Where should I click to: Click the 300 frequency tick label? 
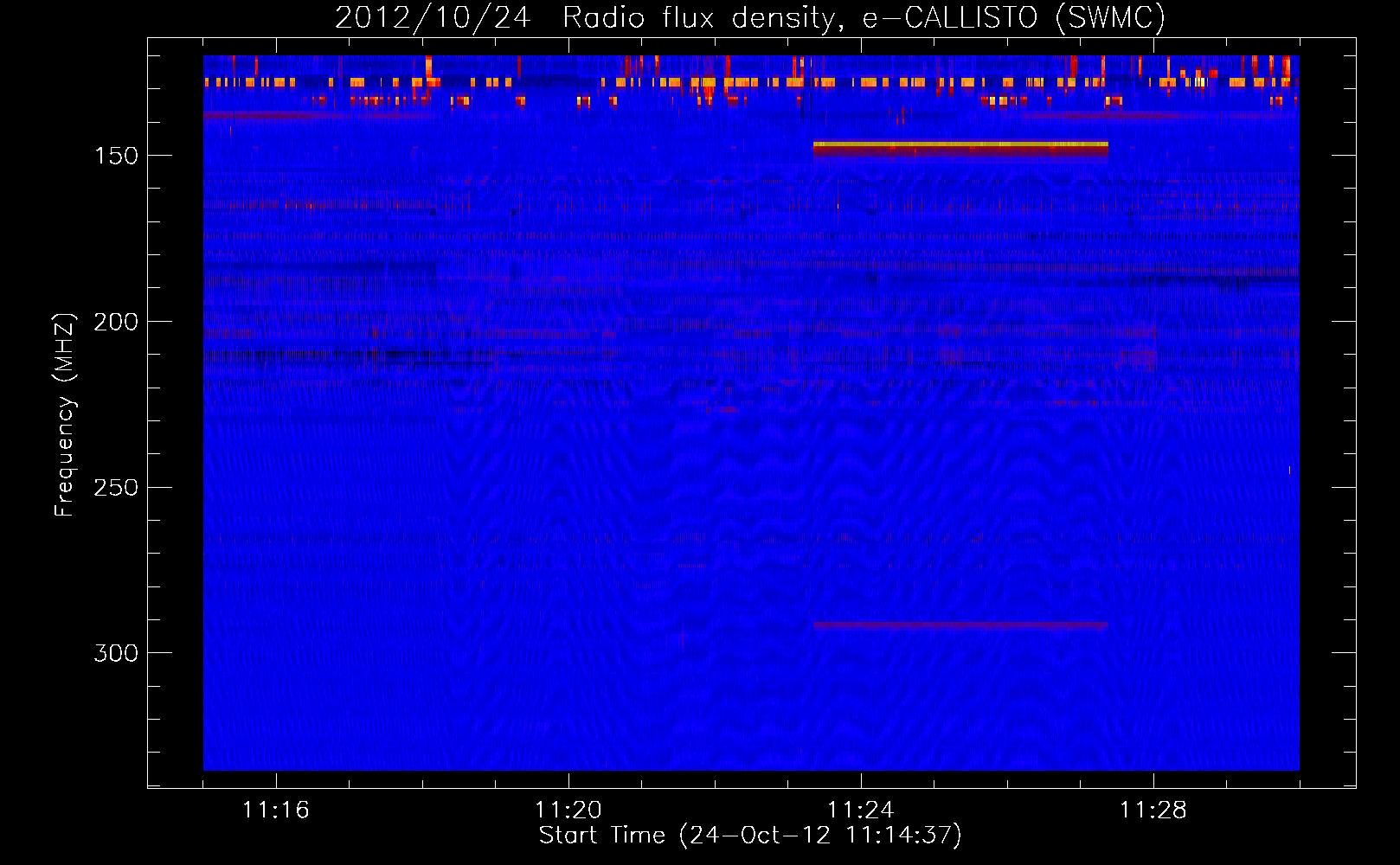point(116,653)
